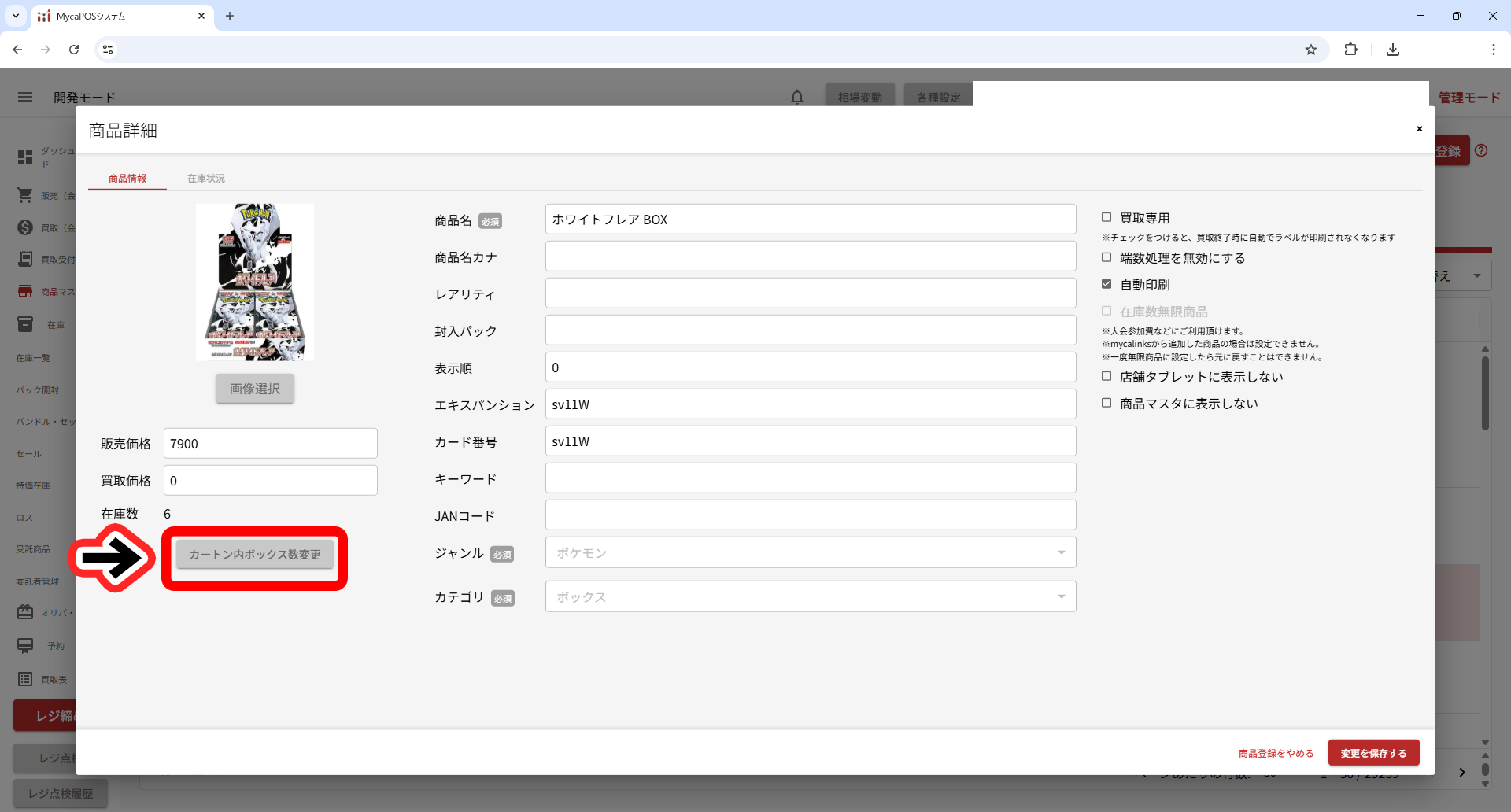Switch to the 在庫状況 tab

205,179
